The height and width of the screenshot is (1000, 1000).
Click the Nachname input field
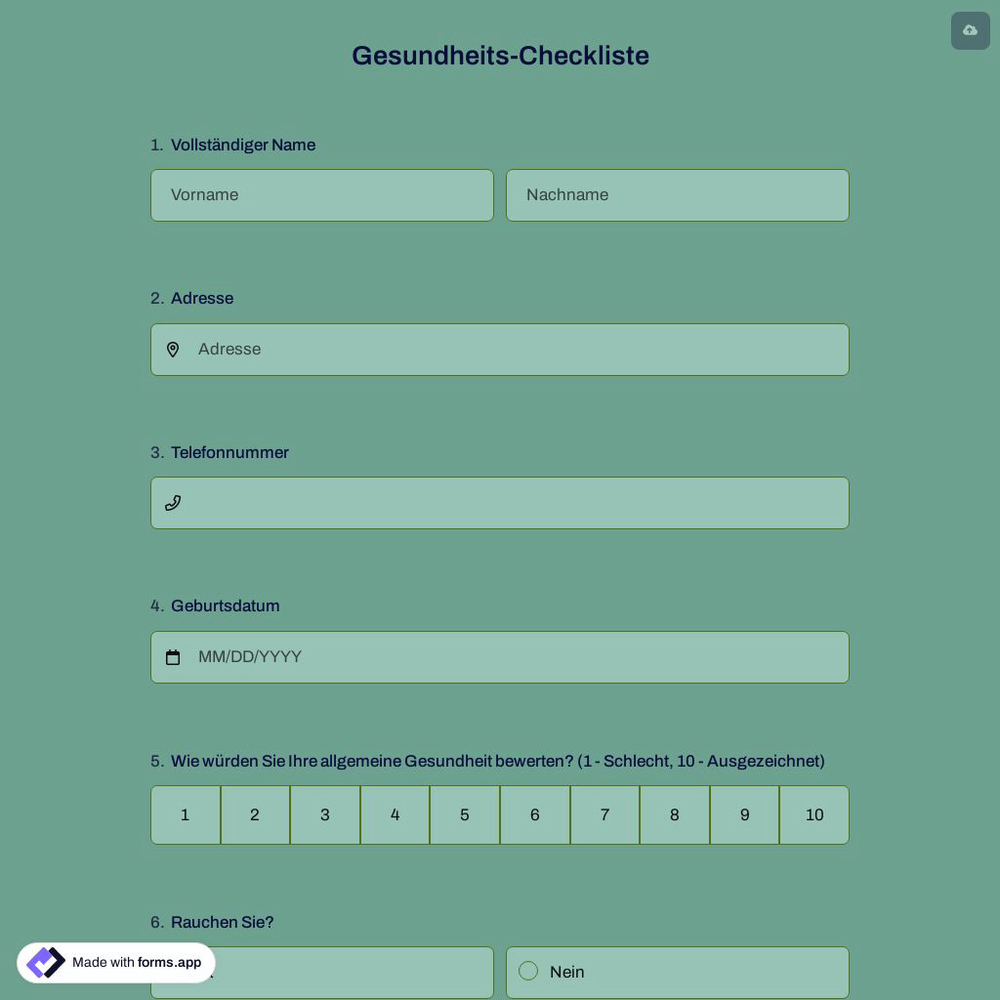pyautogui.click(x=677, y=194)
